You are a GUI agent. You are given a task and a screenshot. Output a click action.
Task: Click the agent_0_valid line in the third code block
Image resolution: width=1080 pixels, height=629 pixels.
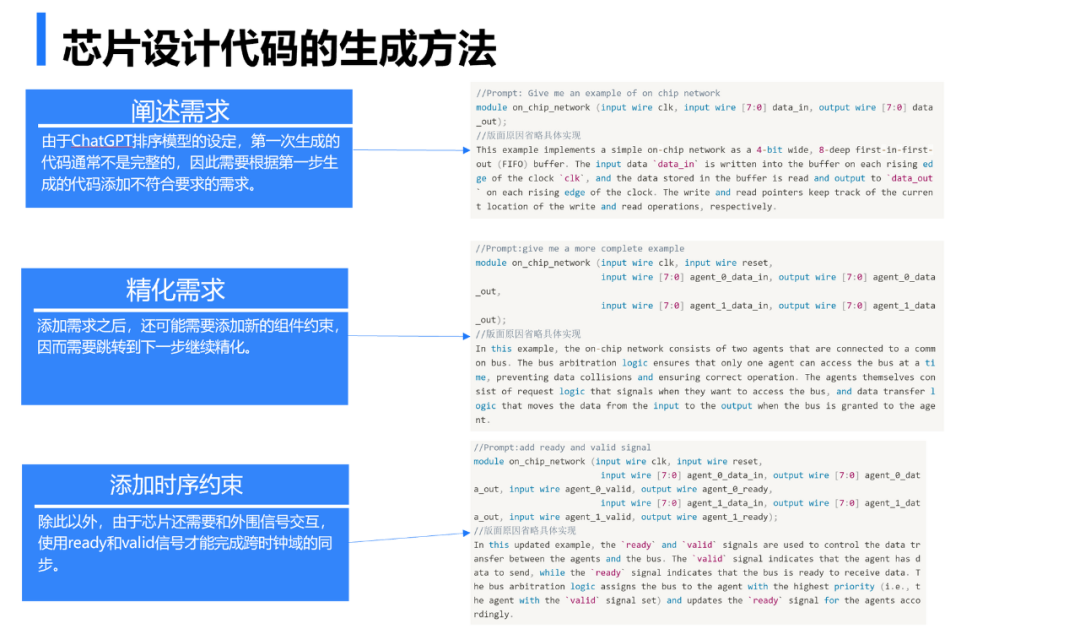click(622, 489)
